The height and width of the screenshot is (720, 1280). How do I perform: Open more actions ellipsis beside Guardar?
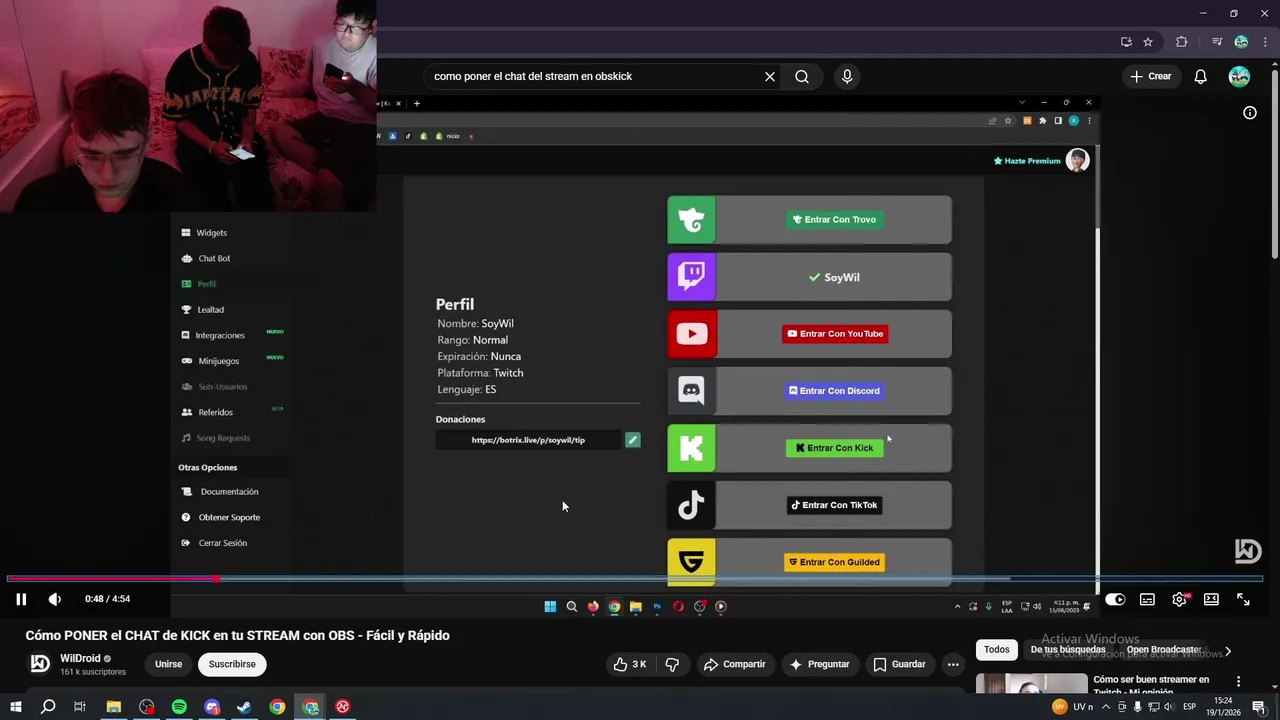pyautogui.click(x=953, y=664)
